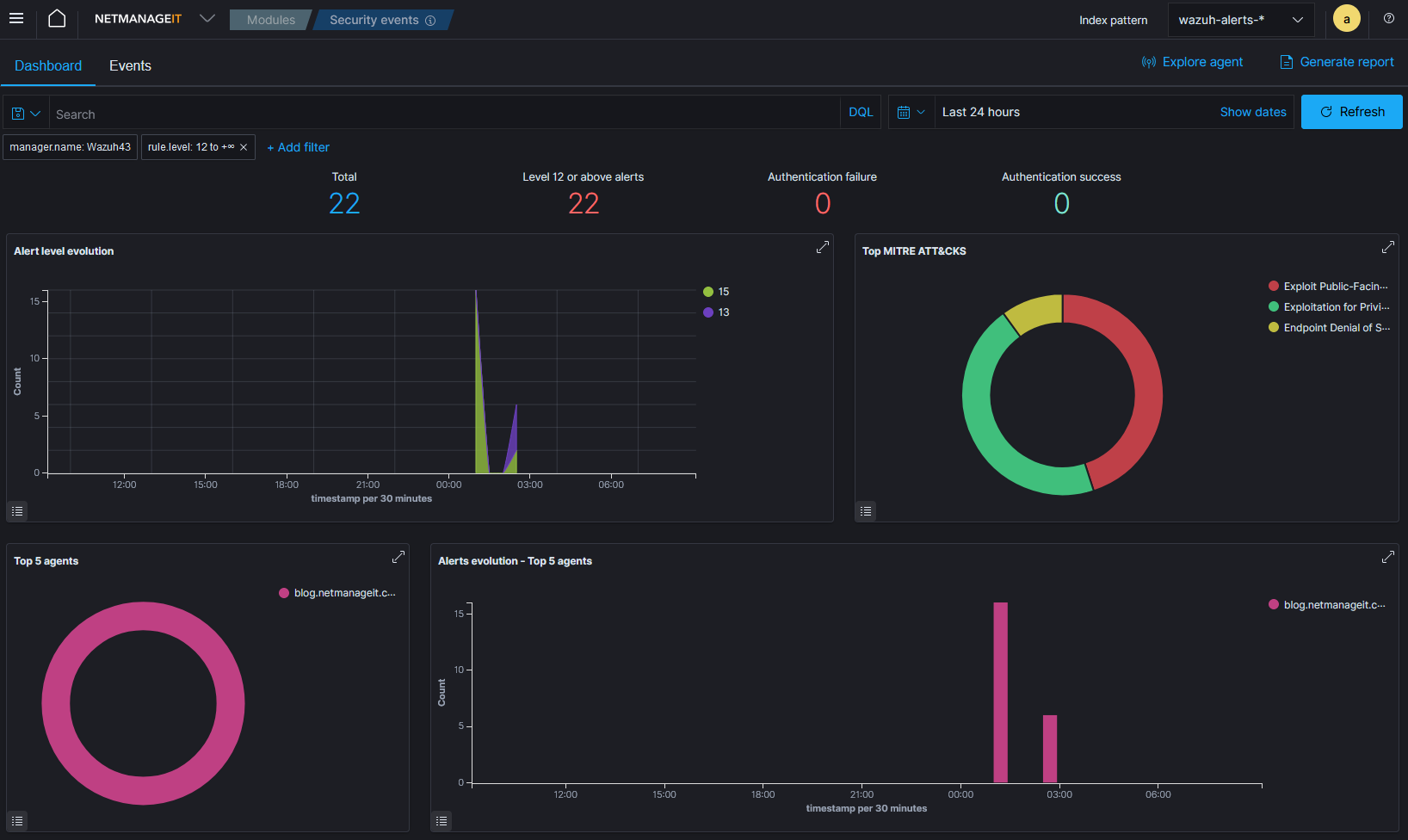The width and height of the screenshot is (1408, 840).
Task: Open the Modules breadcrumb
Action: (x=270, y=20)
